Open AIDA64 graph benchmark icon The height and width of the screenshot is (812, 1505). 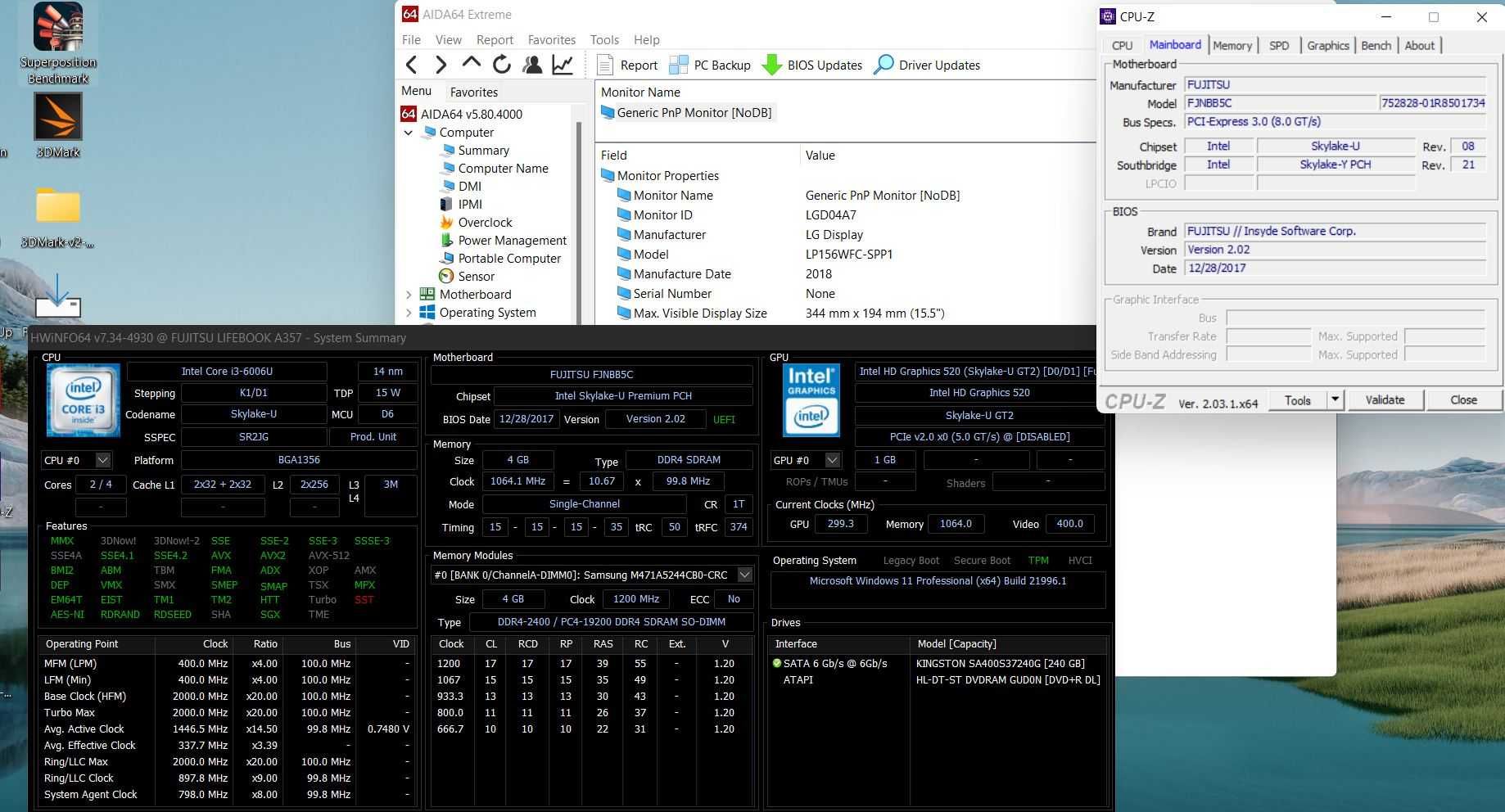pyautogui.click(x=563, y=65)
